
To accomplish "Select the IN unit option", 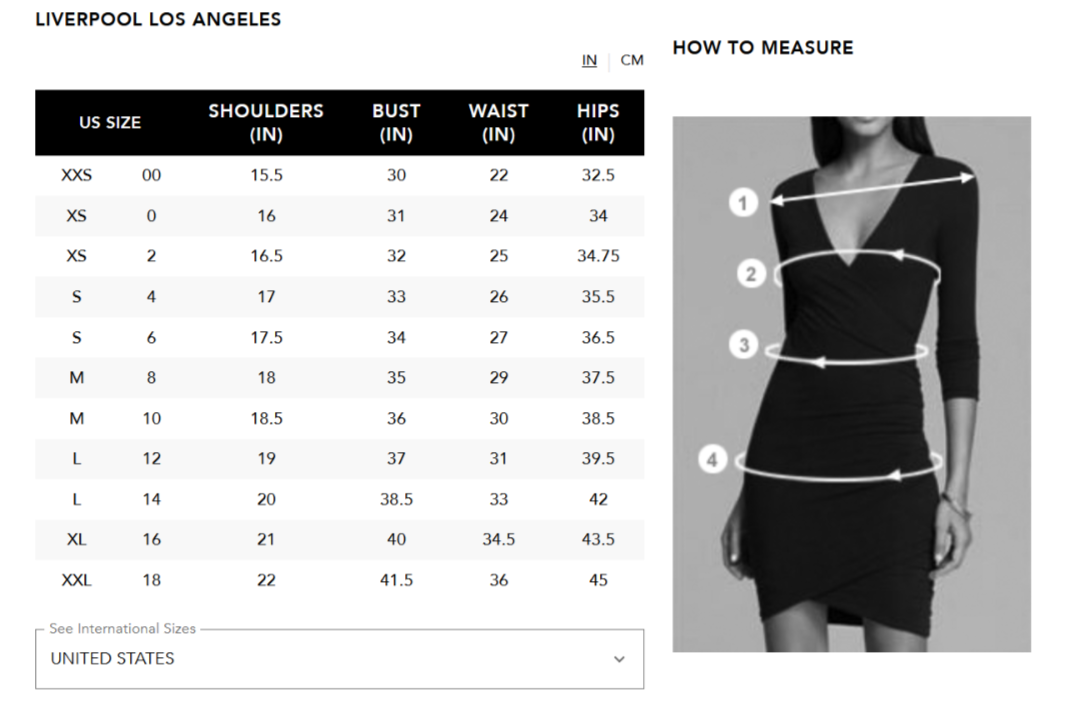I will (x=589, y=60).
